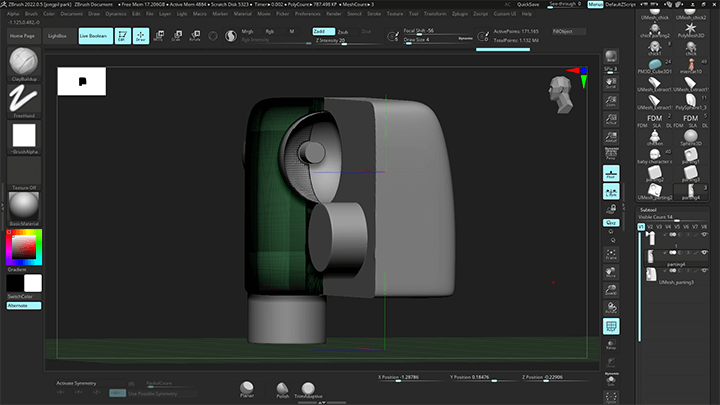The height and width of the screenshot is (405, 720).
Task: Select the chicken tool thumbnail
Action: pos(655,137)
